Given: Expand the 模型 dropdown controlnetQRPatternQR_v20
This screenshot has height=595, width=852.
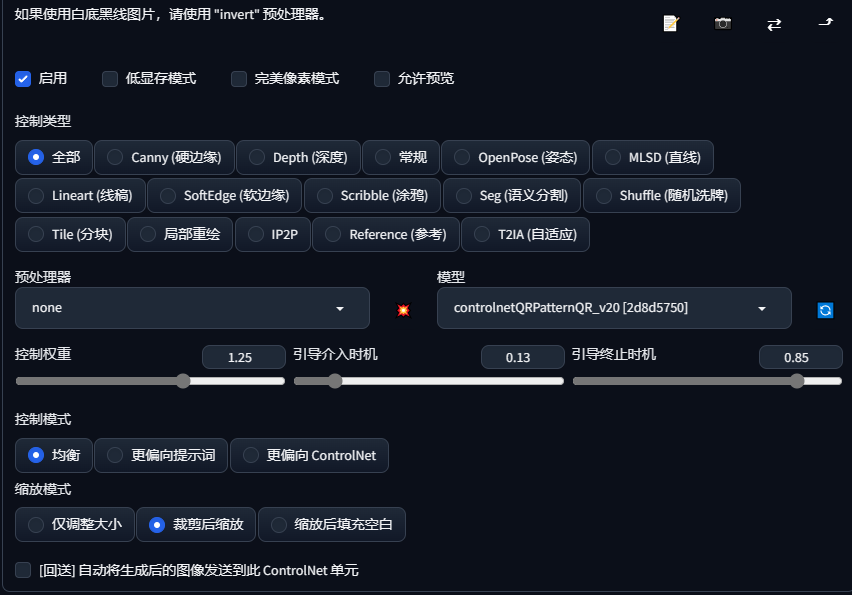Looking at the screenshot, I should [613, 308].
